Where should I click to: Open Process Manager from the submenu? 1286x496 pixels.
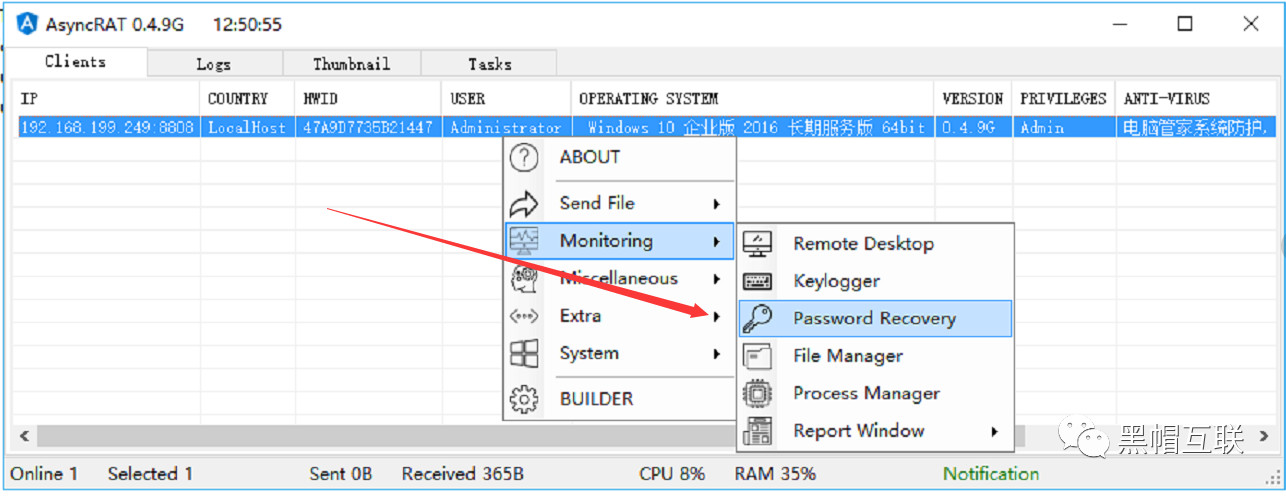[x=875, y=394]
